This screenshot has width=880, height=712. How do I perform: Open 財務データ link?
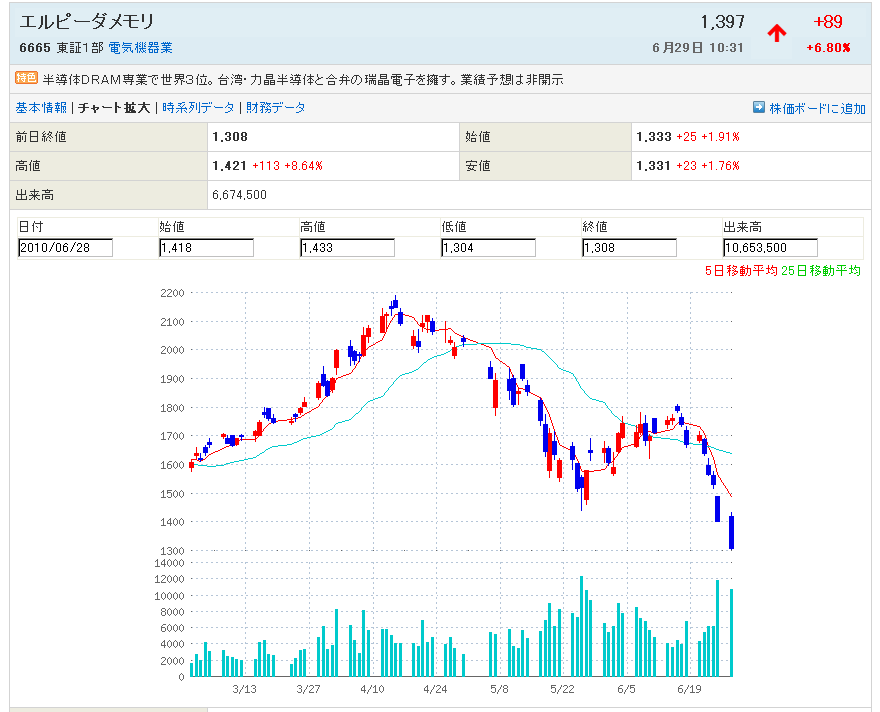276,108
